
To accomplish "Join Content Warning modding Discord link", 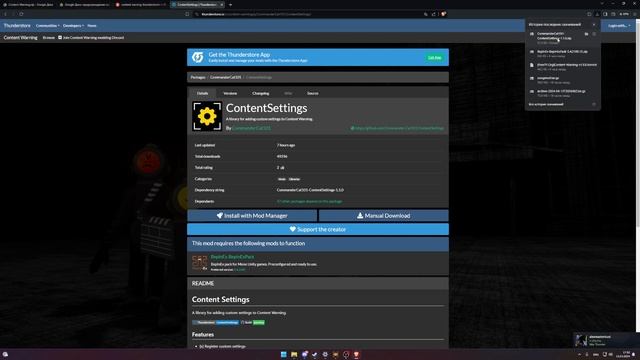I will point(91,38).
